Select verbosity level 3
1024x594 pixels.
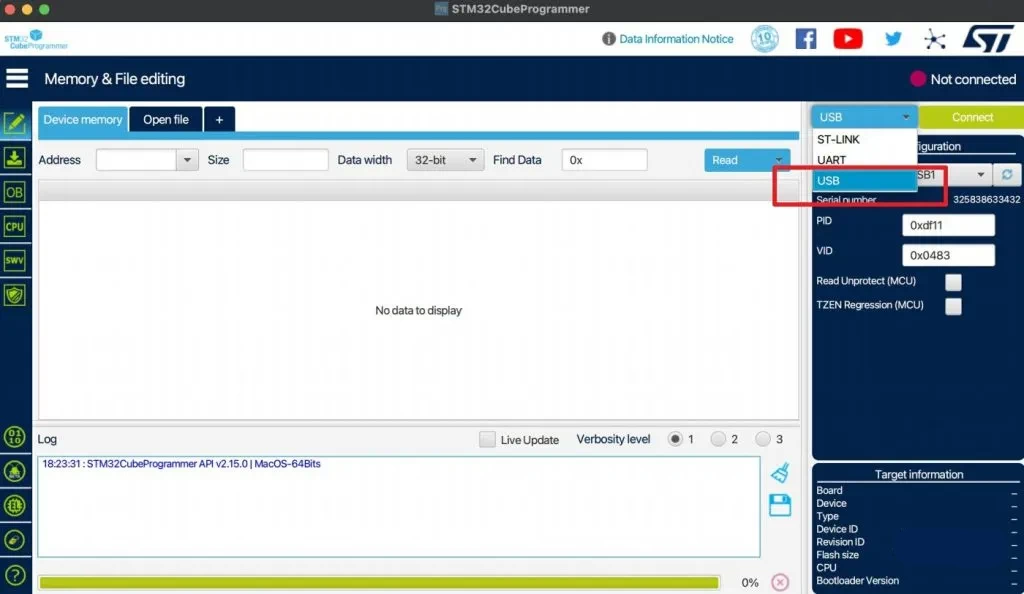763,439
